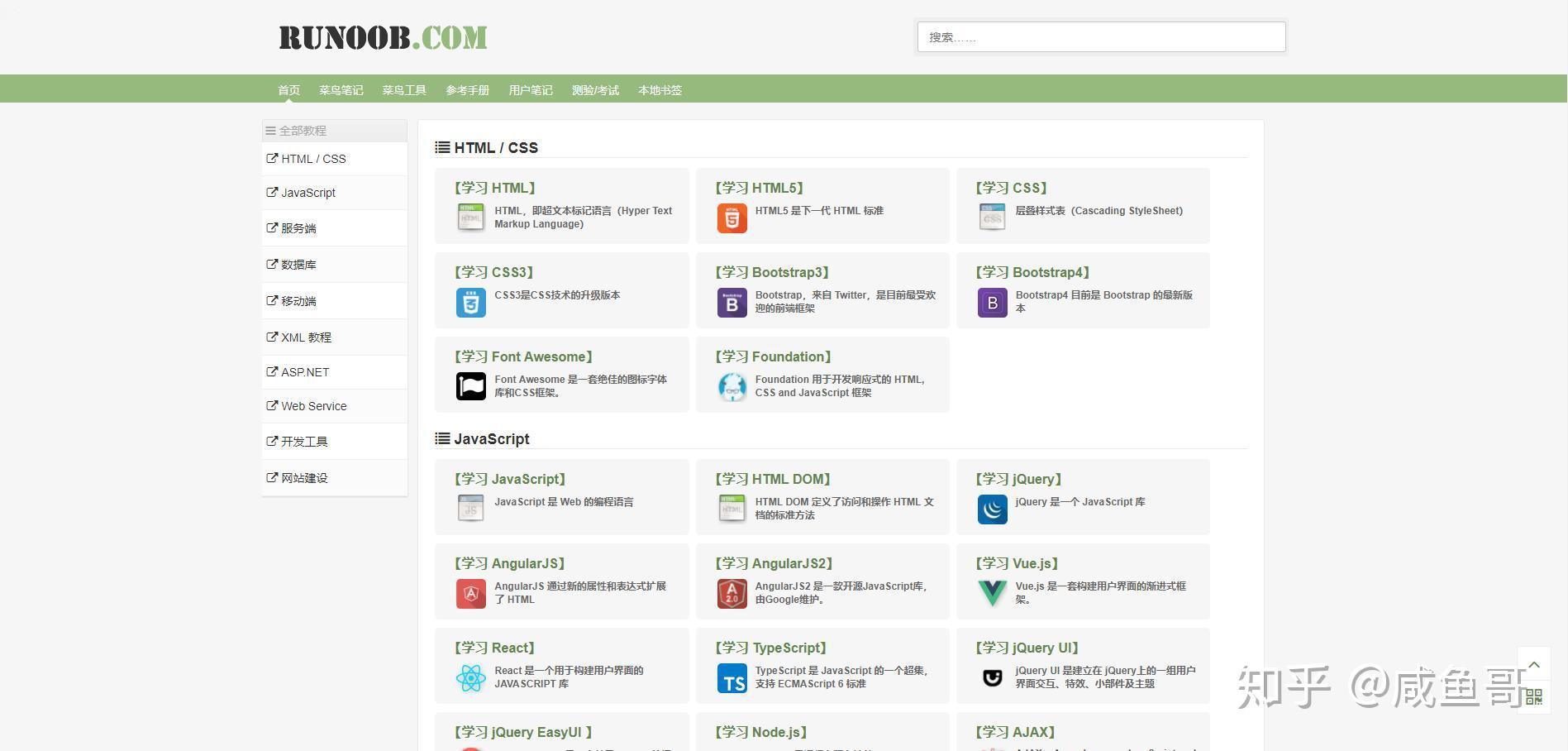Select 数据库 in the sidebar
Image resolution: width=1568 pixels, height=751 pixels.
click(x=335, y=265)
